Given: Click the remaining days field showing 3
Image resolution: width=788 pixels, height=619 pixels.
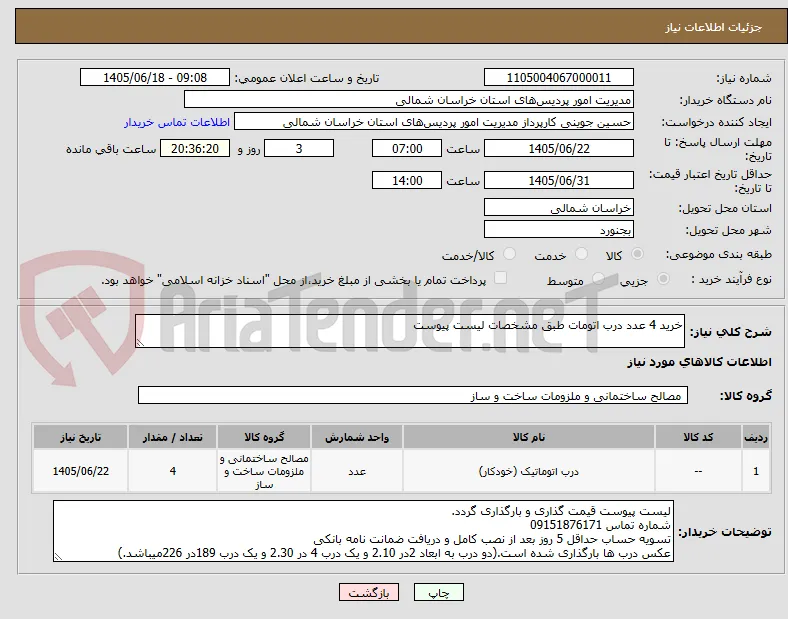Looking at the screenshot, I should tap(299, 148).
